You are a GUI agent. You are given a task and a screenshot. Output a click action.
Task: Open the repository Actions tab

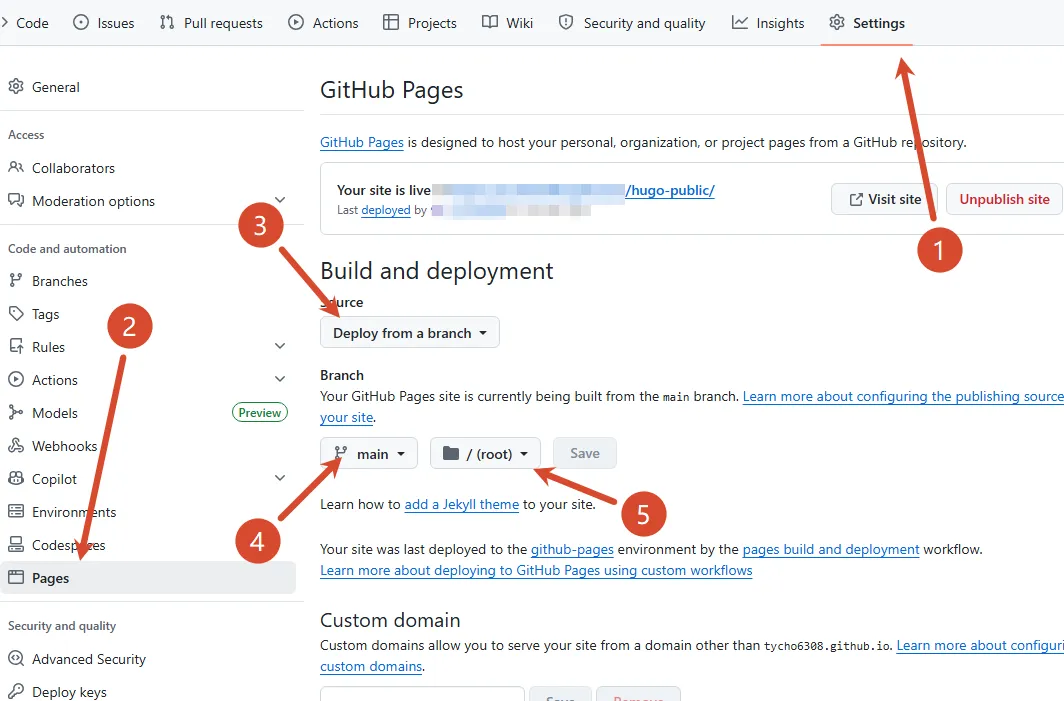323,23
